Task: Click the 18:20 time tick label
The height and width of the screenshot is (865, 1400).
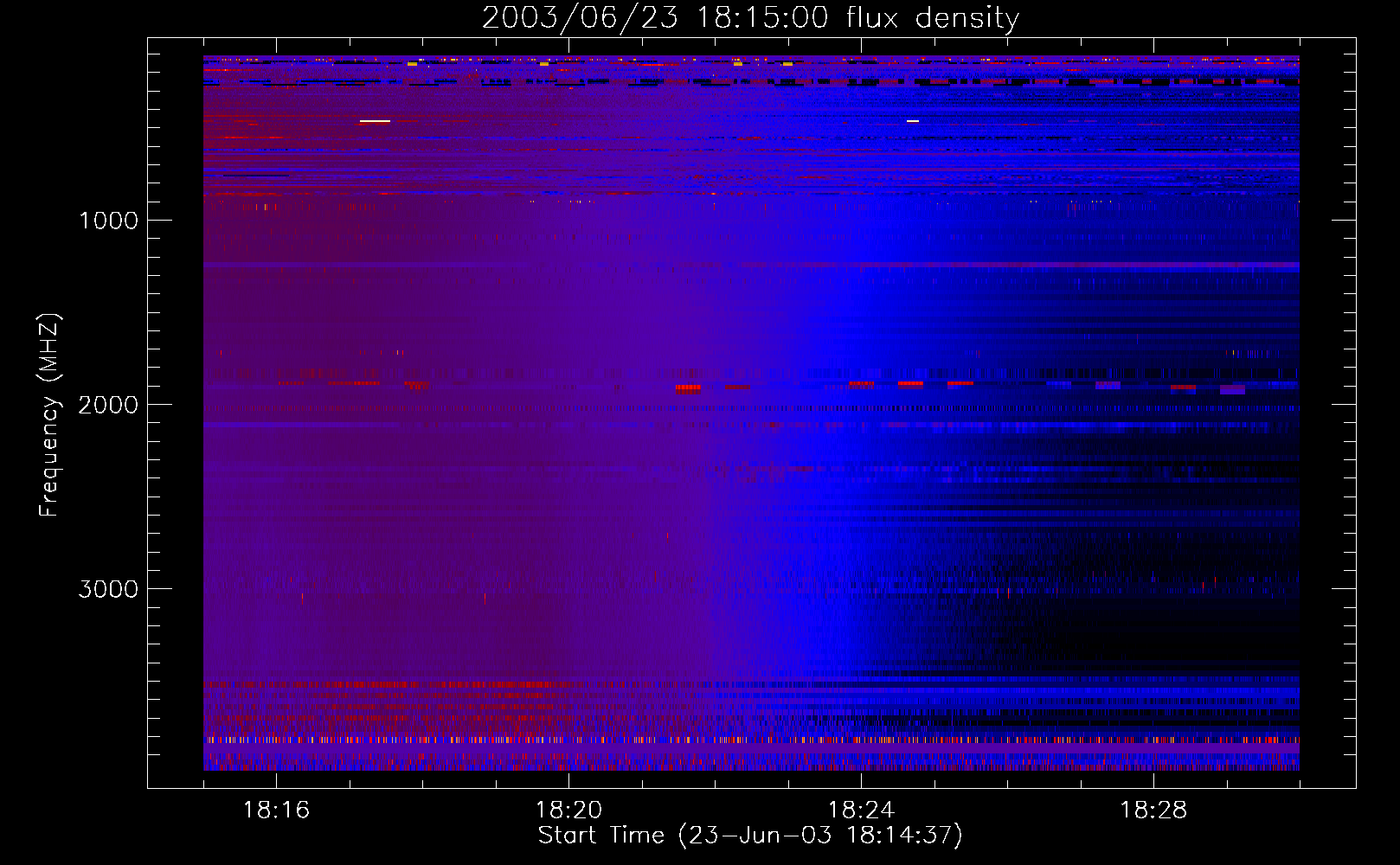Action: 568,811
